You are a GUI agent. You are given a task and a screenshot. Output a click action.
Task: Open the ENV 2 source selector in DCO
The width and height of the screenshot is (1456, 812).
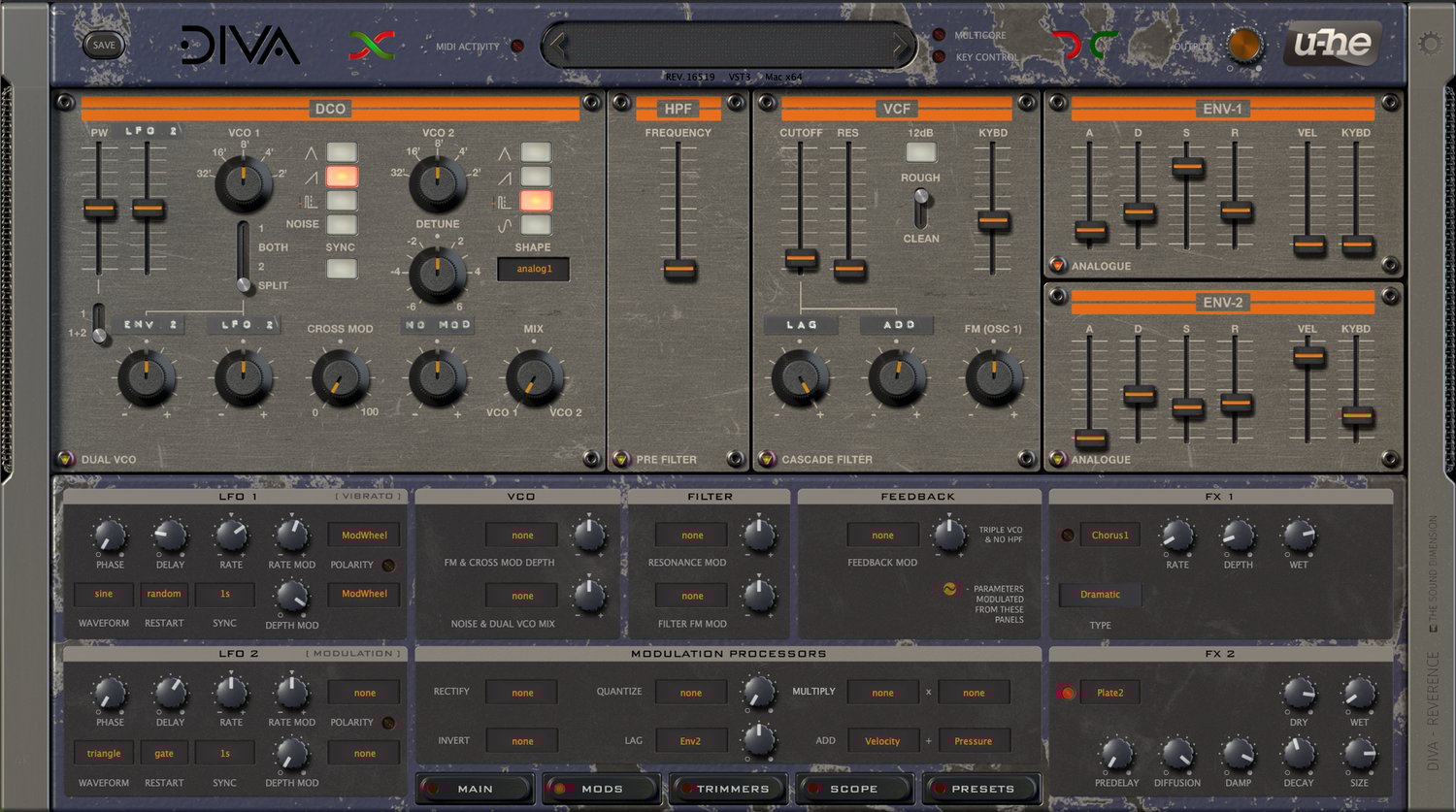[149, 325]
